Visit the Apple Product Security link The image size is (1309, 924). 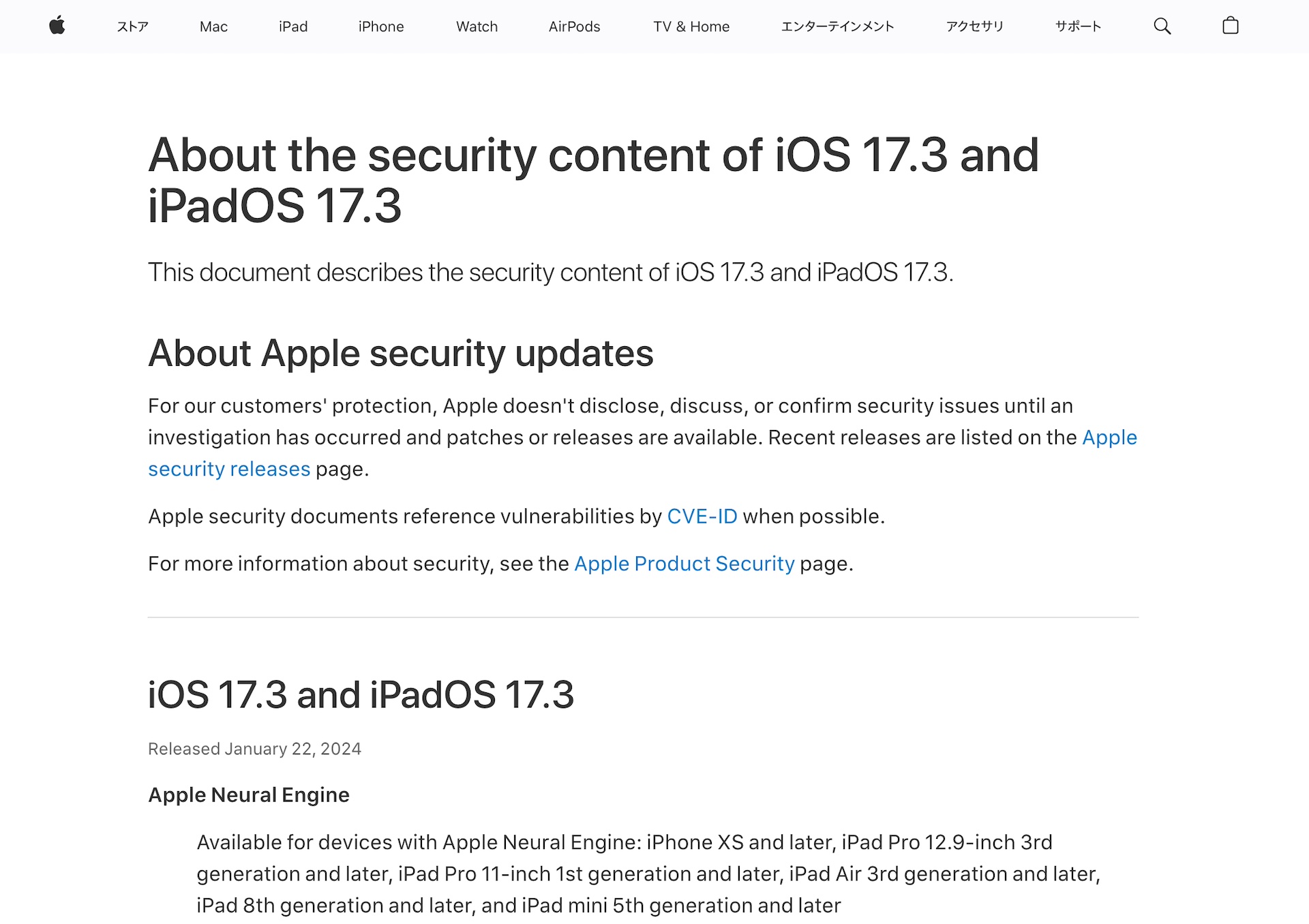click(x=684, y=564)
